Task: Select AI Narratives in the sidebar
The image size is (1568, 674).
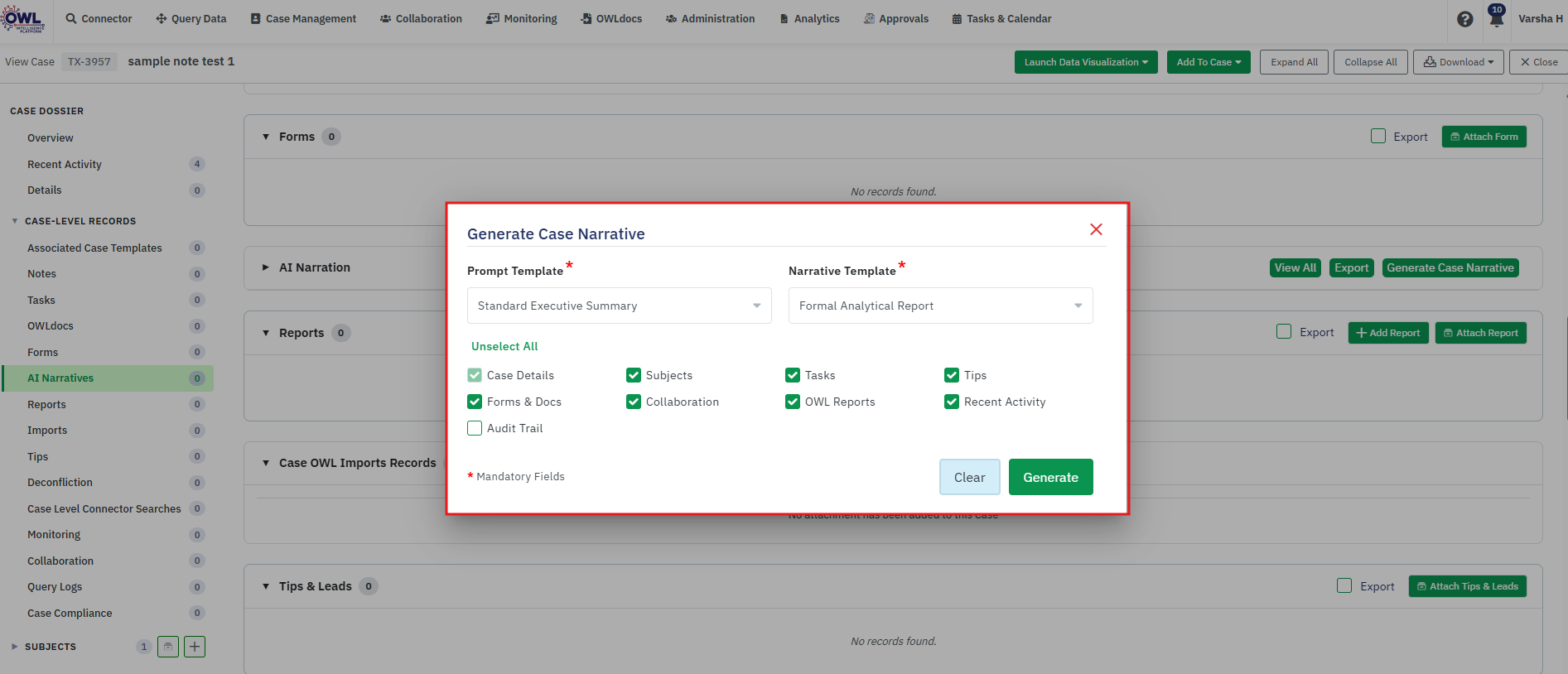Action: 108,378
